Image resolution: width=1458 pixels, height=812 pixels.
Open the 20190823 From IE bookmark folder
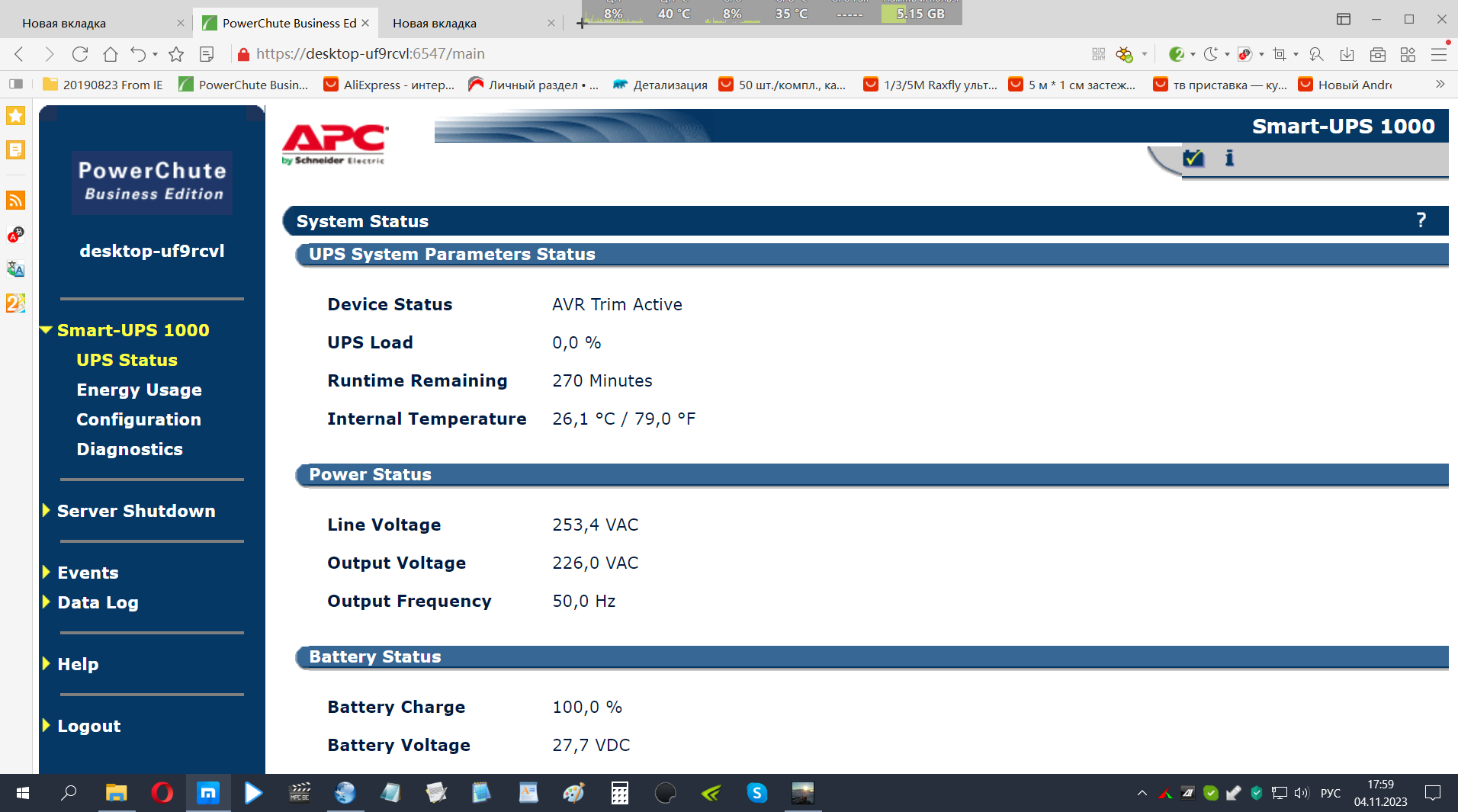(103, 85)
